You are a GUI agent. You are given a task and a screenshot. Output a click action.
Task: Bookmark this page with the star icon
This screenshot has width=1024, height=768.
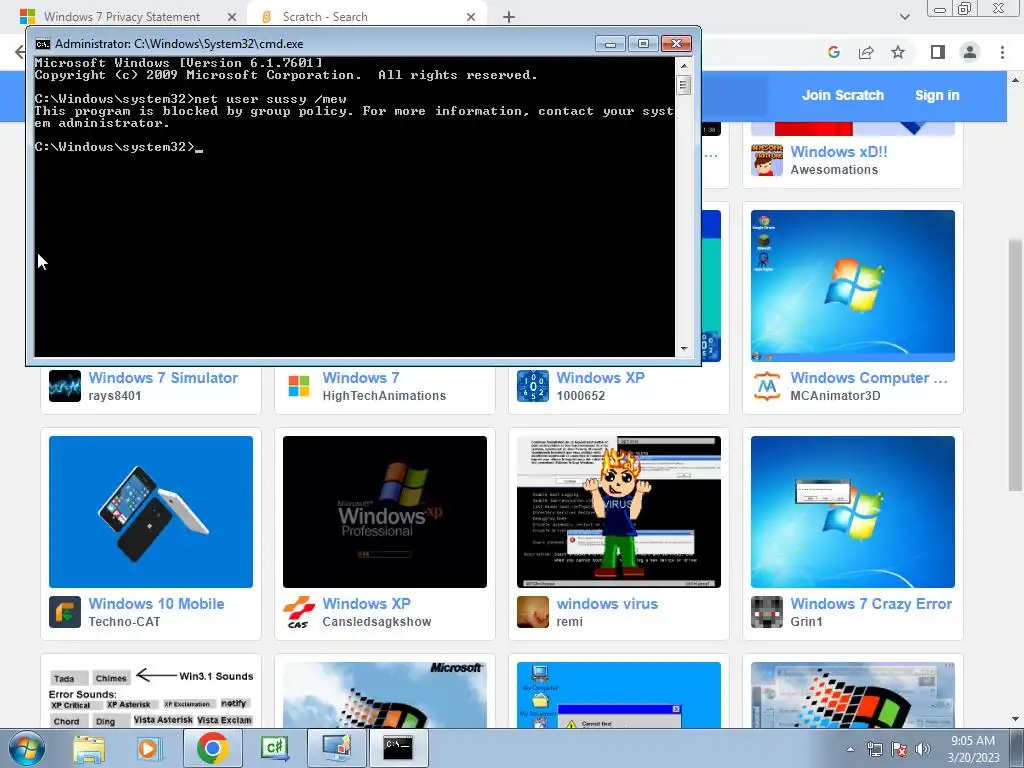coord(898,52)
